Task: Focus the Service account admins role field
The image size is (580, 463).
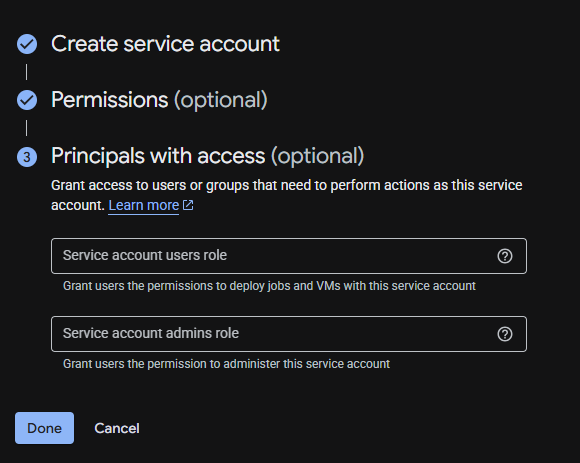Action: click(x=289, y=334)
